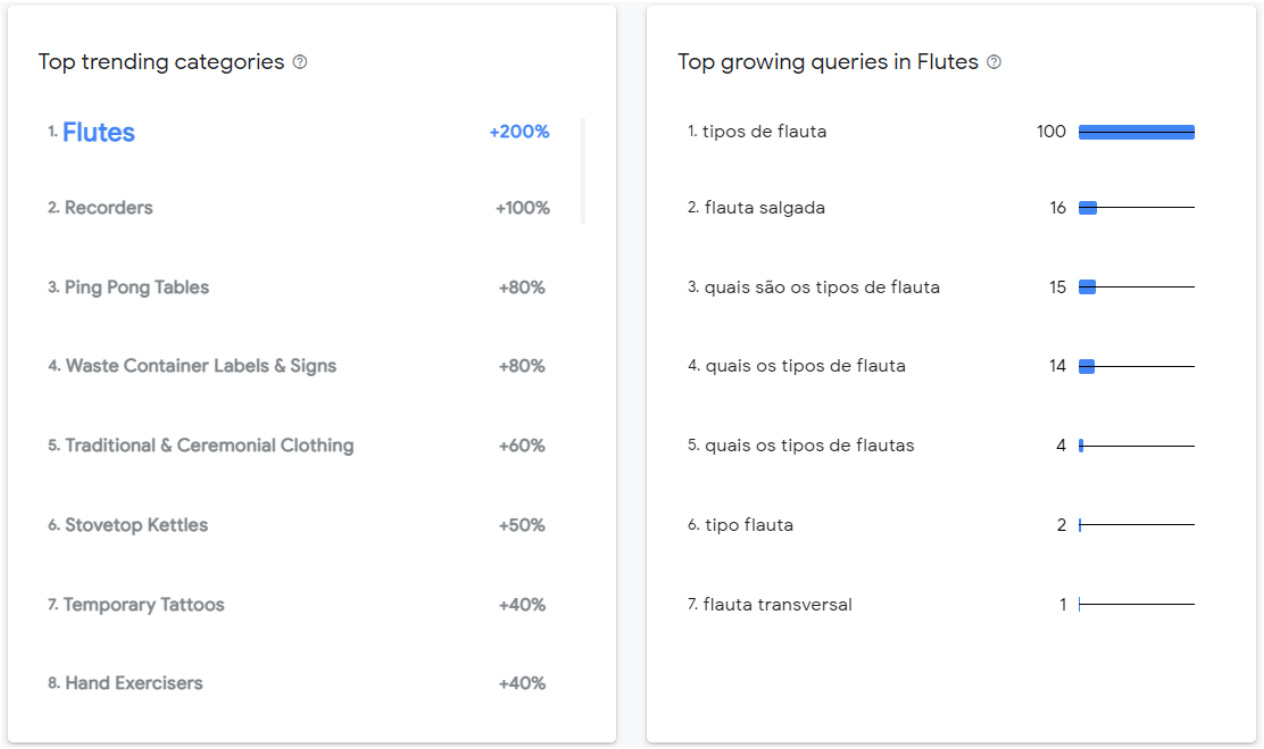The width and height of the screenshot is (1264, 749).
Task: Select the Temporary Tattoos category
Action: (143, 604)
